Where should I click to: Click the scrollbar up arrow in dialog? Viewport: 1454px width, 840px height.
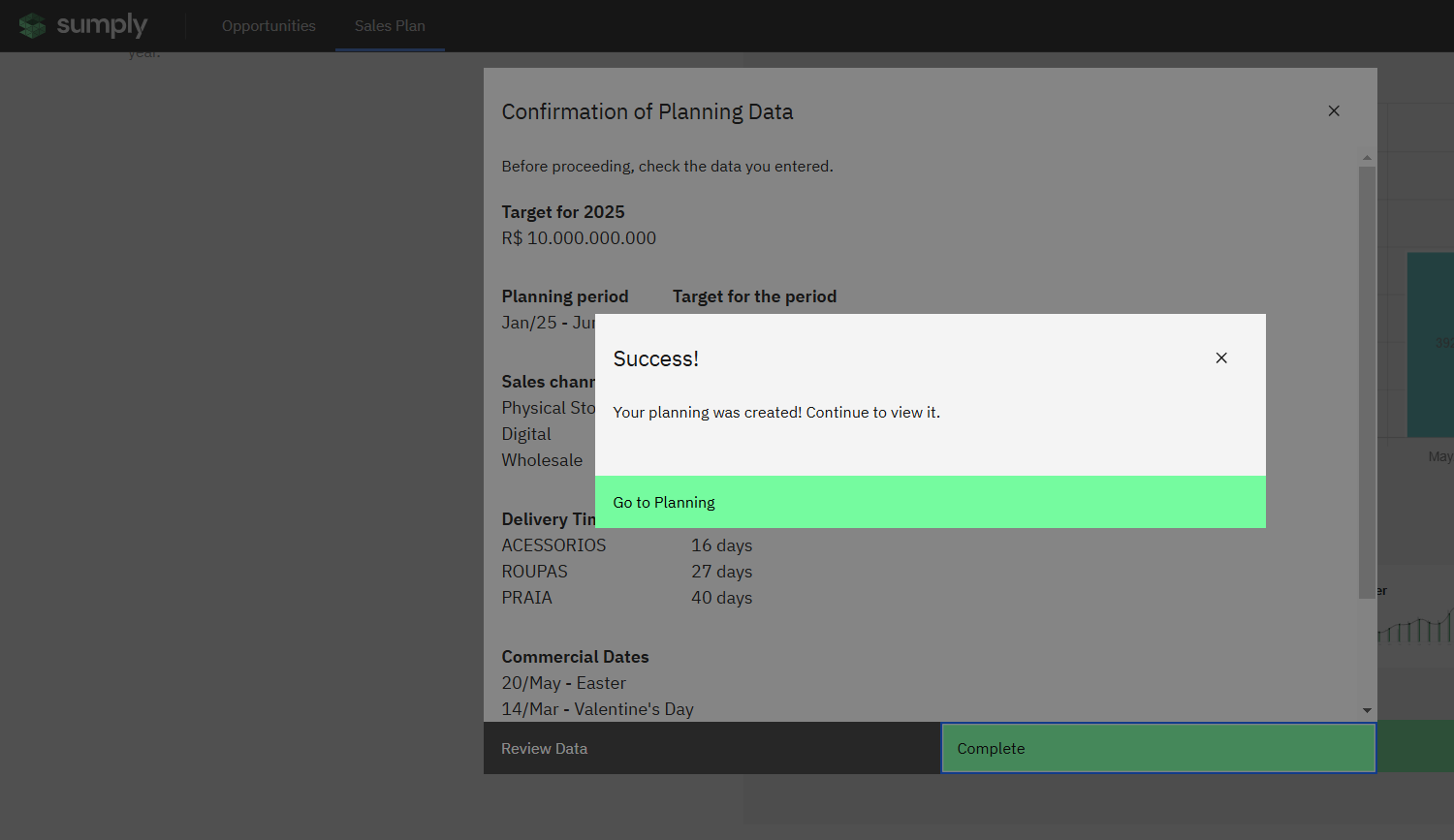(x=1367, y=158)
